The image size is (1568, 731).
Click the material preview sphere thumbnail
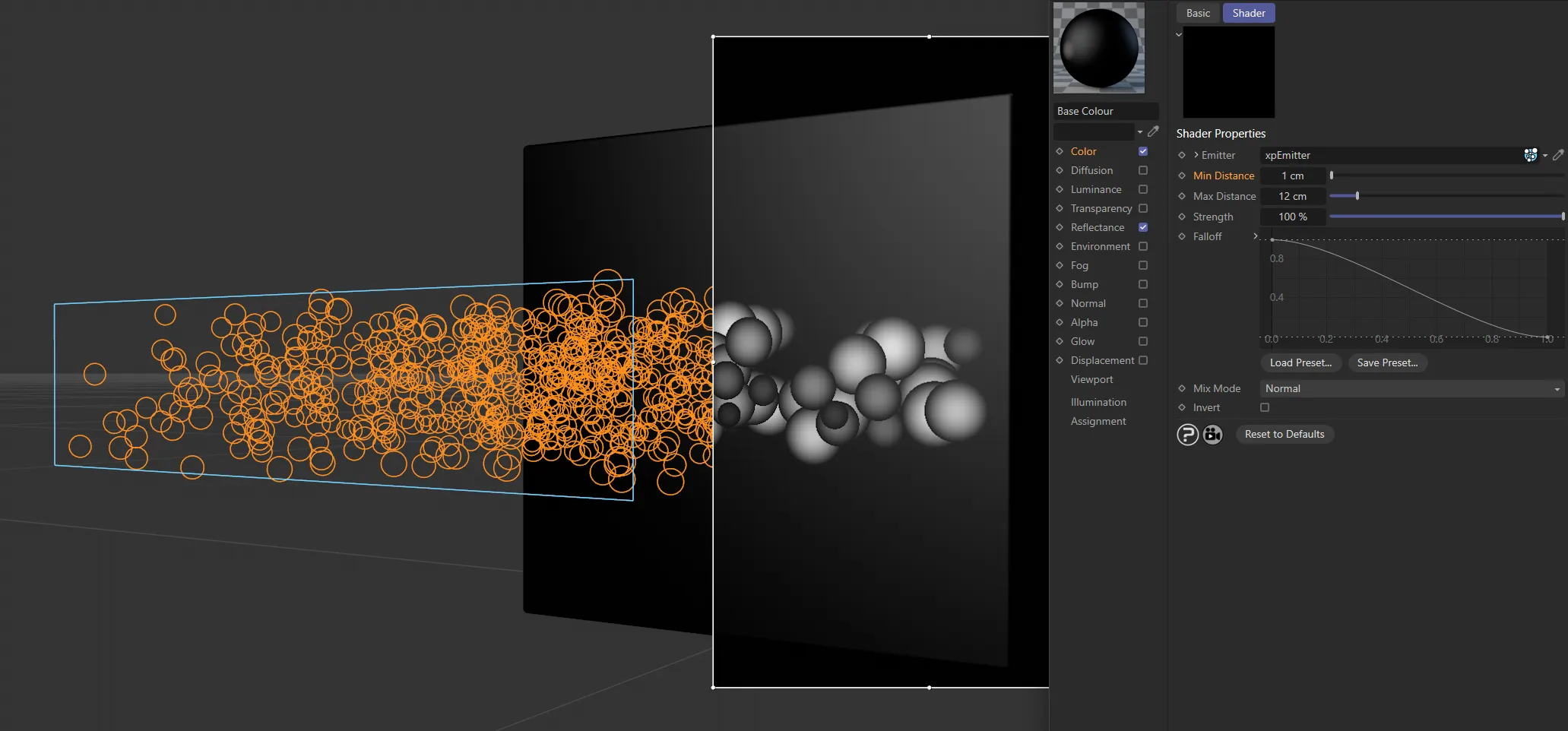click(x=1098, y=47)
